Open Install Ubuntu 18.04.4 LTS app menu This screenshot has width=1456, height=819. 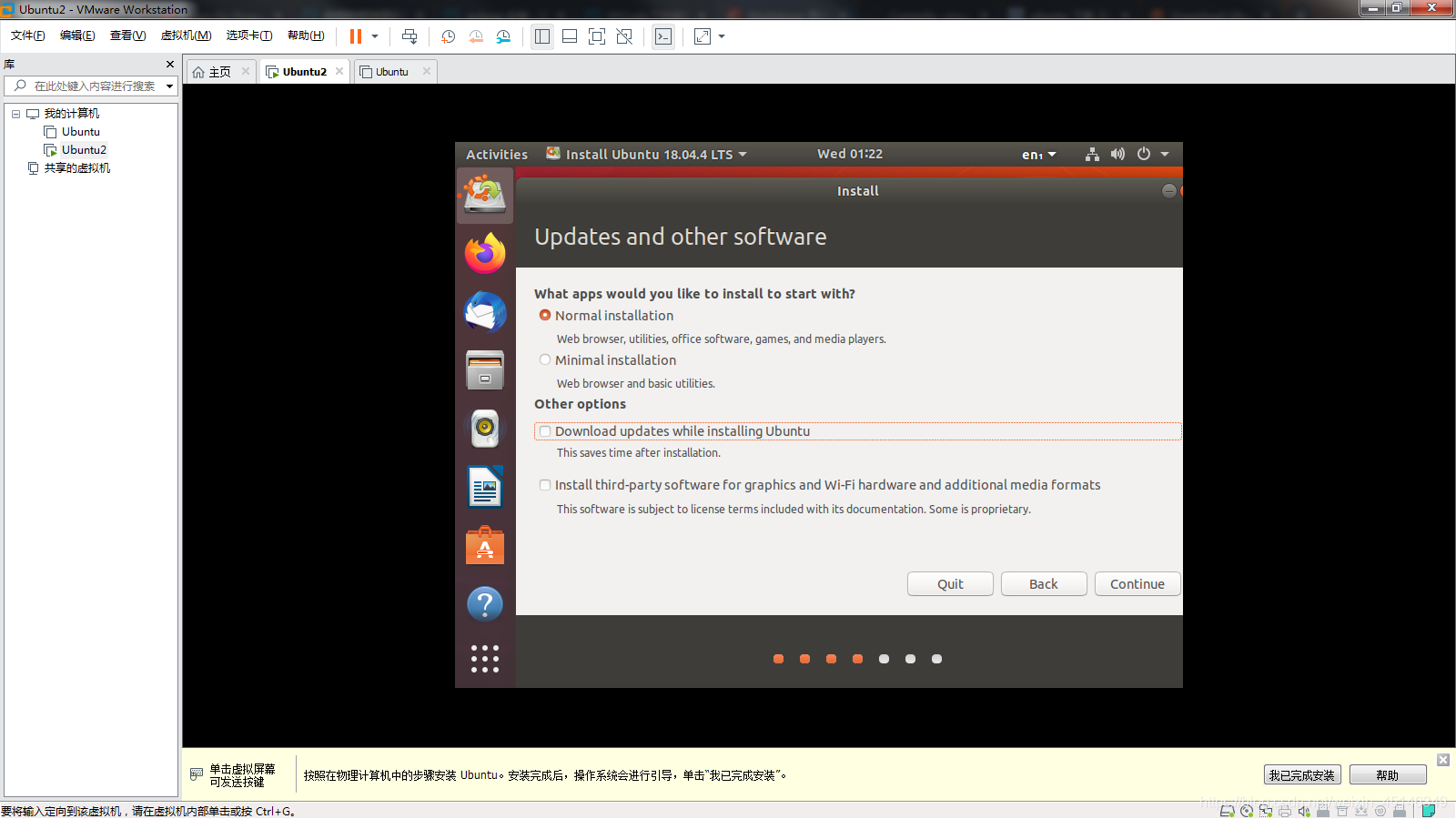point(647,155)
